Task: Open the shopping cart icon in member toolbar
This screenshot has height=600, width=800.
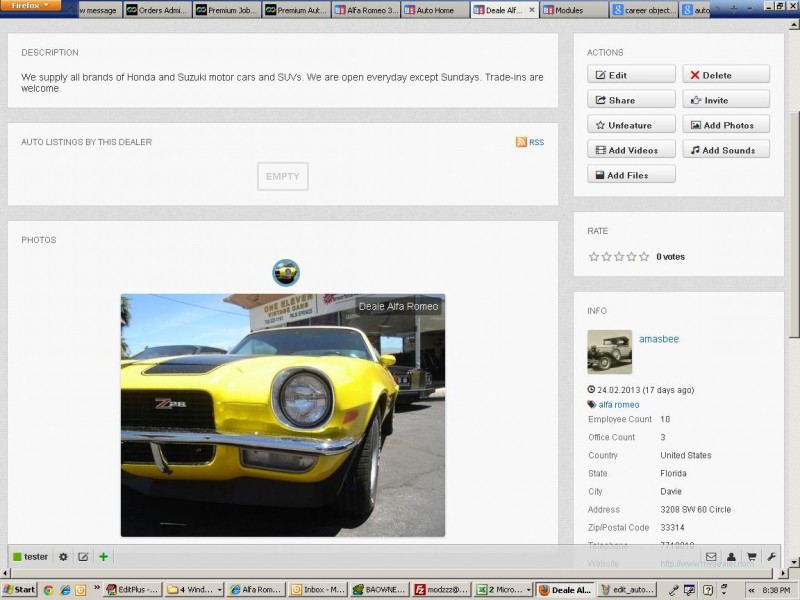Action: point(752,557)
